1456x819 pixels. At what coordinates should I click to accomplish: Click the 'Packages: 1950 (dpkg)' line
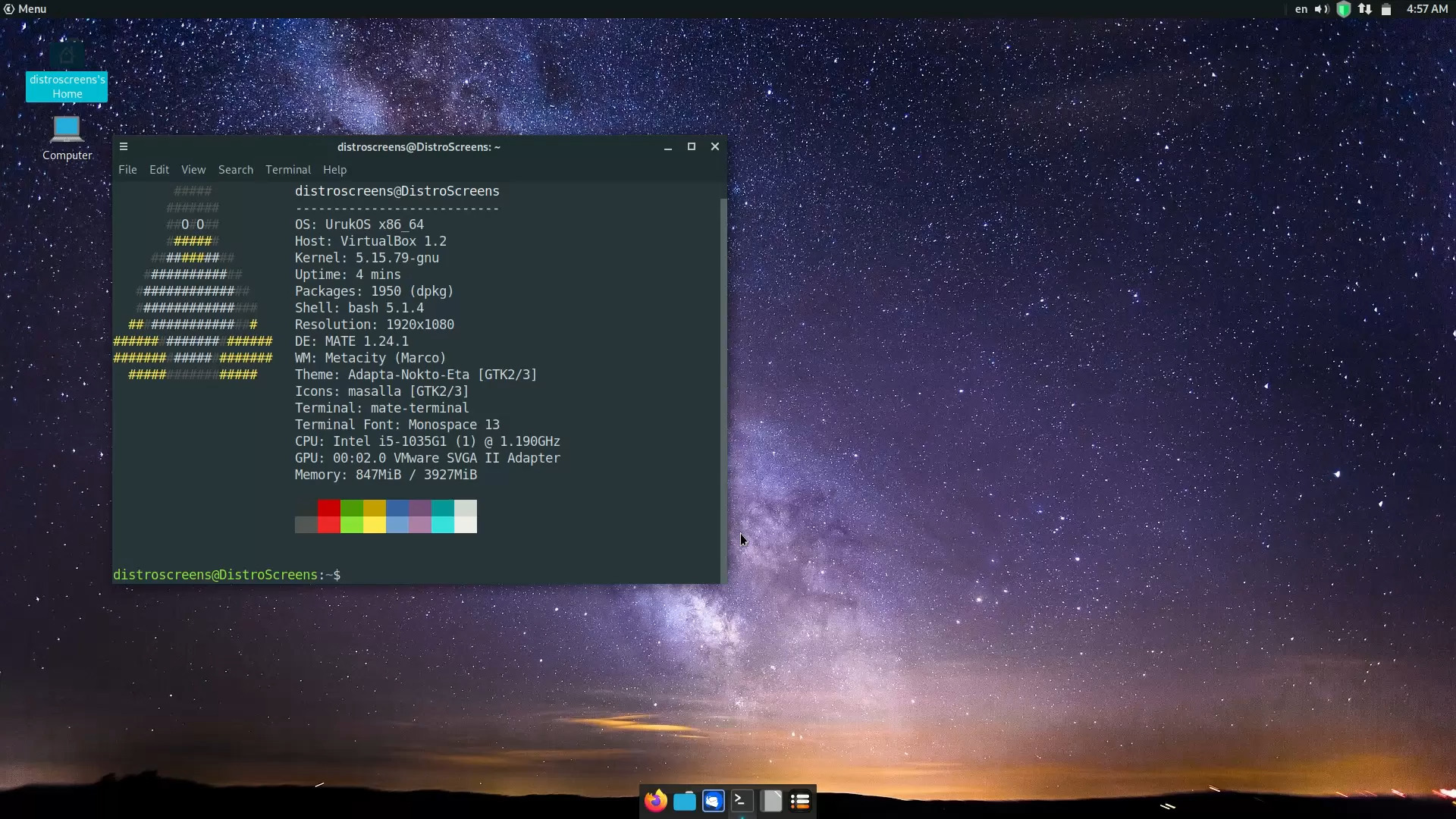375,291
